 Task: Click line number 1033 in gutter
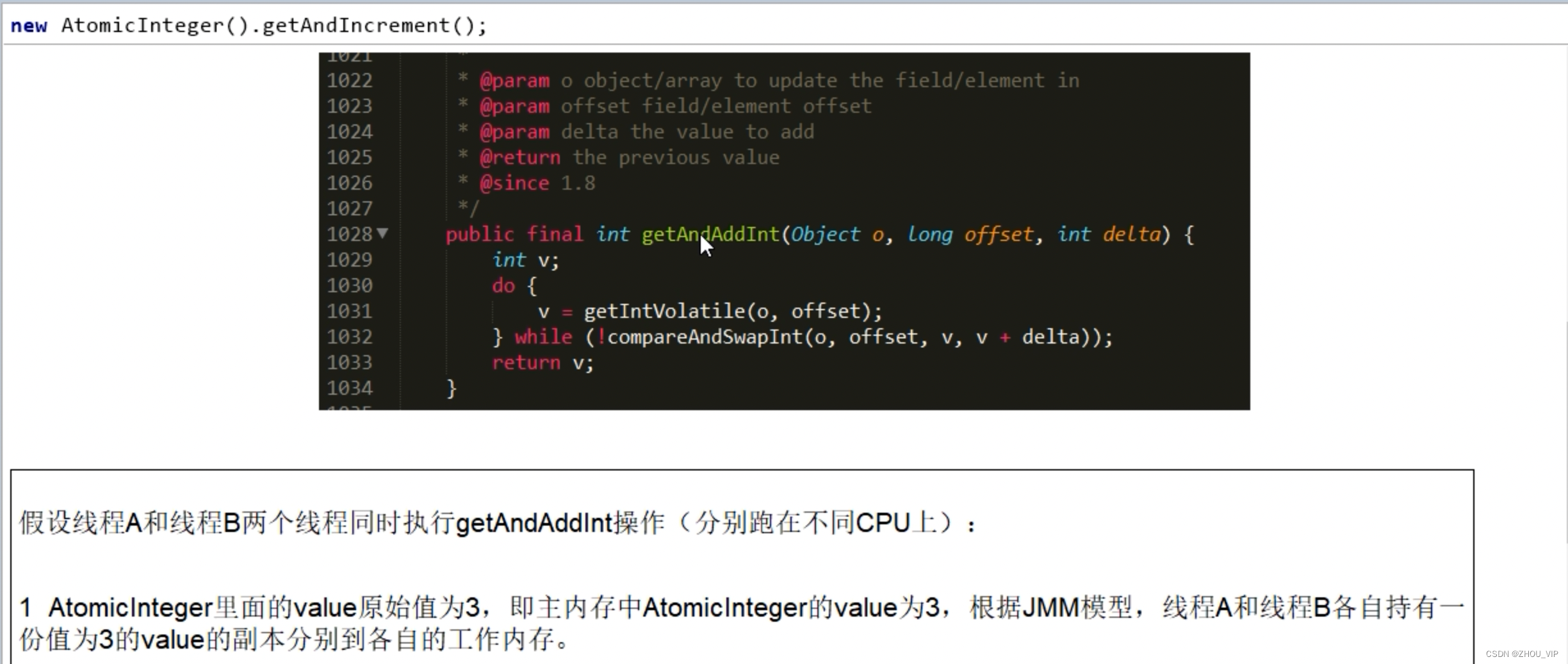point(350,362)
